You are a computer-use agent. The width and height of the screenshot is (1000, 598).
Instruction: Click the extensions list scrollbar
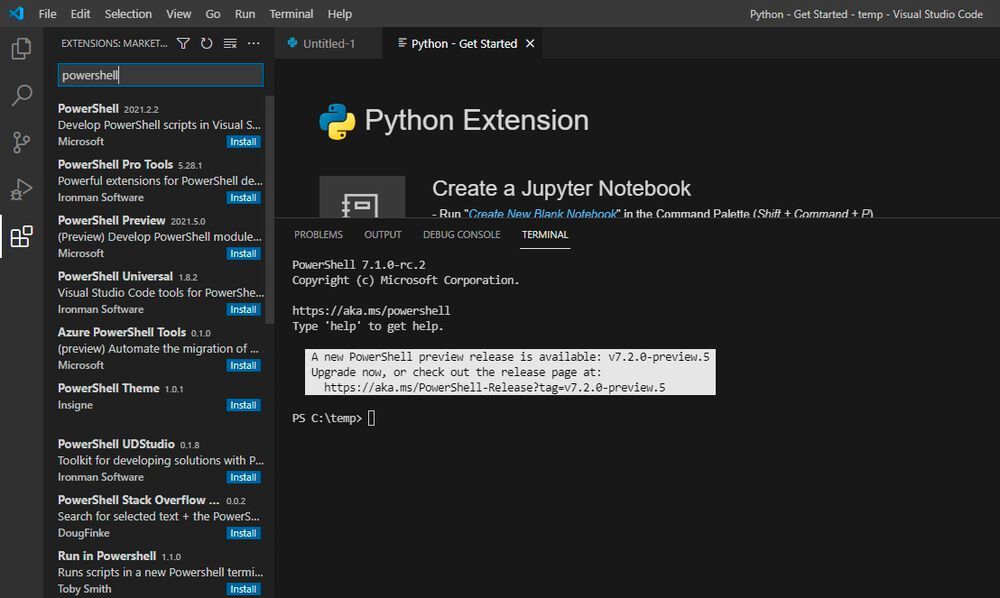[x=269, y=209]
